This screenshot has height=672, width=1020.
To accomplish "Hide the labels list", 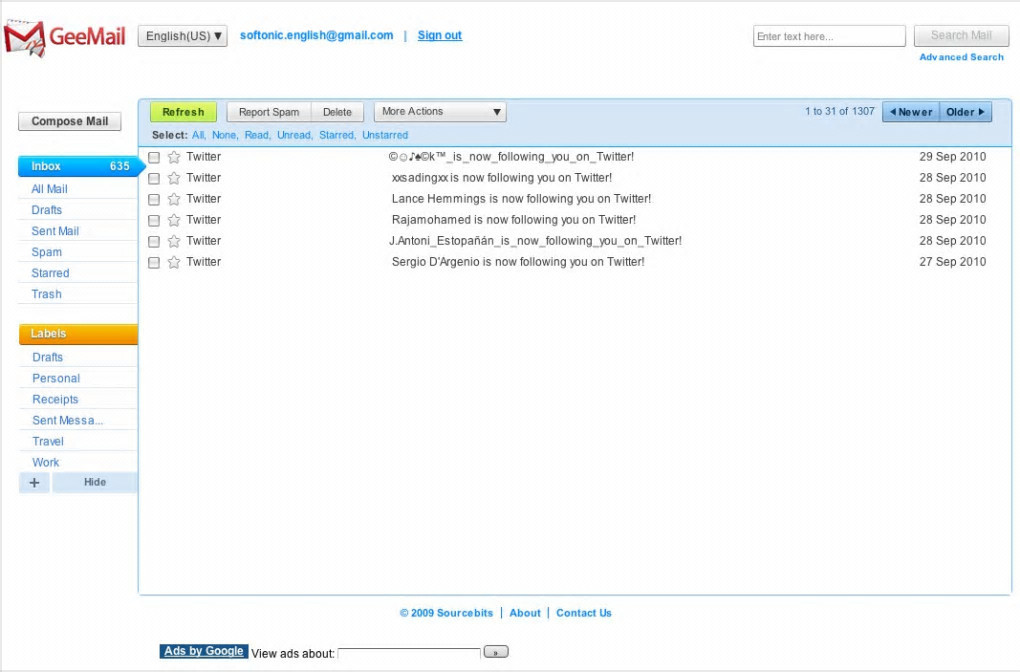I will (95, 482).
